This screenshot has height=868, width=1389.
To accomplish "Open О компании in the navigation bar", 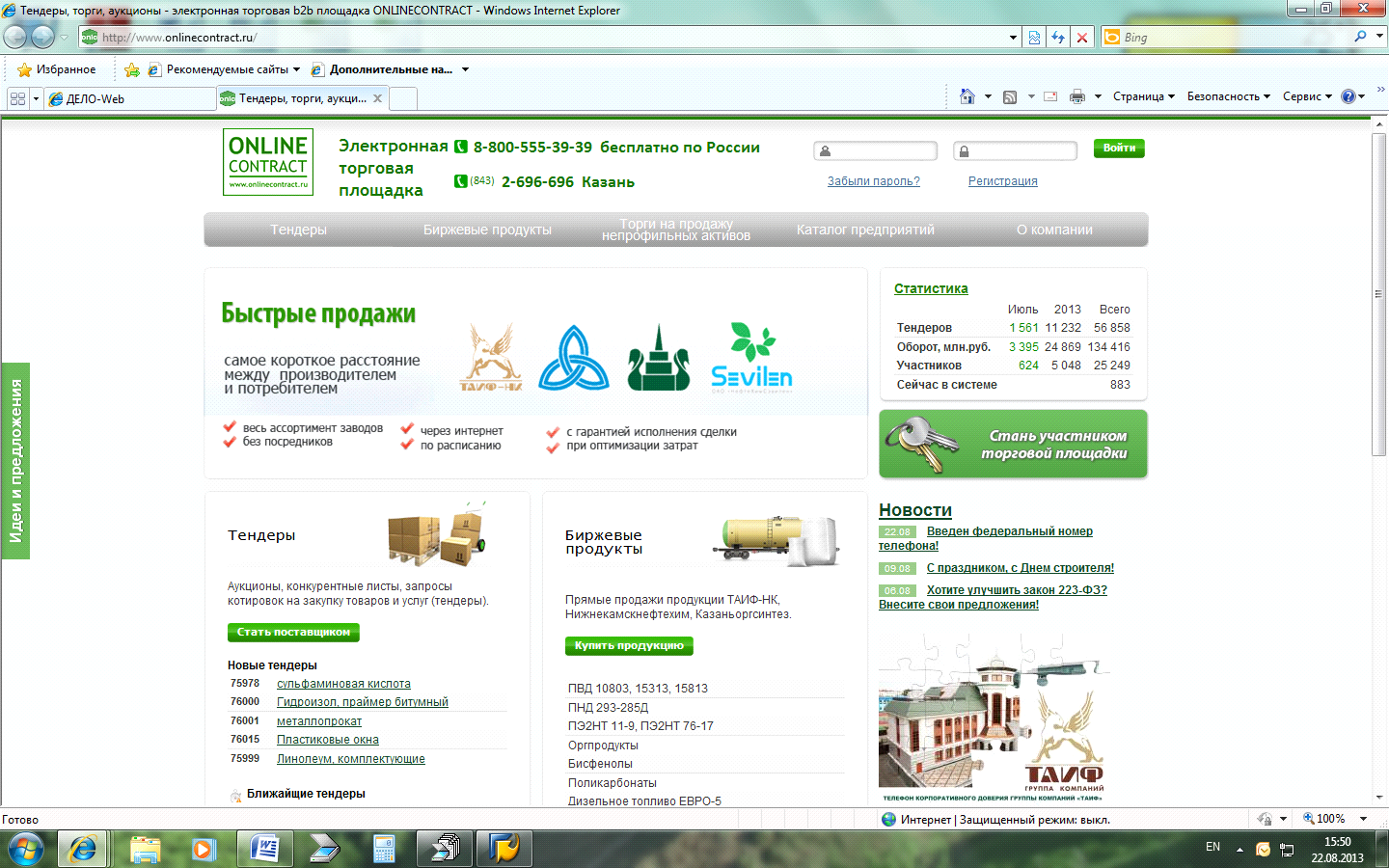I will [1054, 230].
